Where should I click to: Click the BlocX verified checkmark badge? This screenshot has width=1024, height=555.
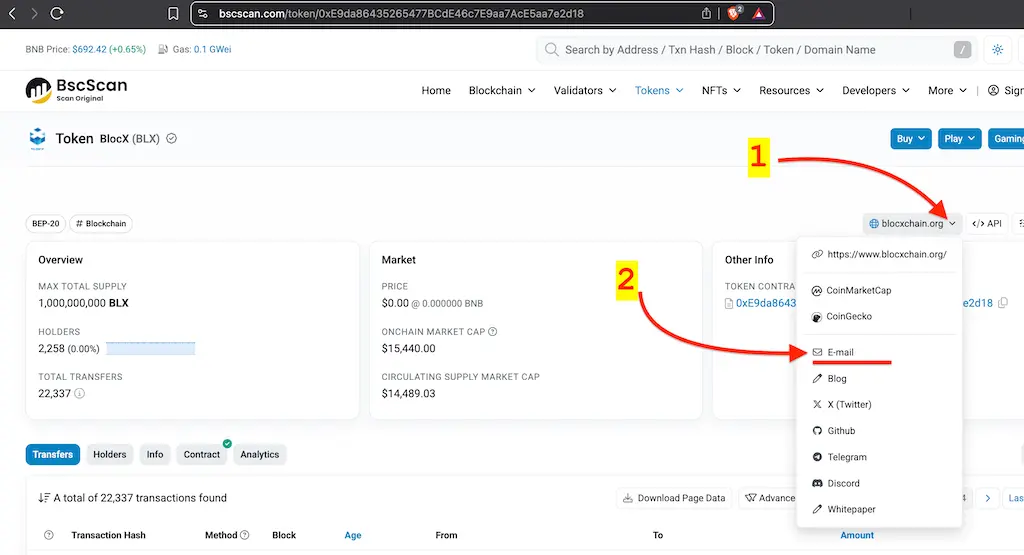171,138
